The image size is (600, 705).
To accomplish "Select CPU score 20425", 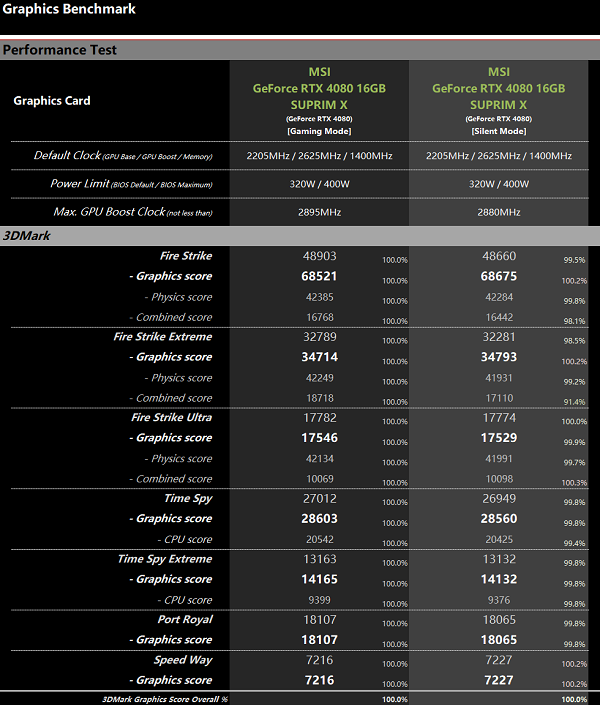I will click(x=499, y=540).
